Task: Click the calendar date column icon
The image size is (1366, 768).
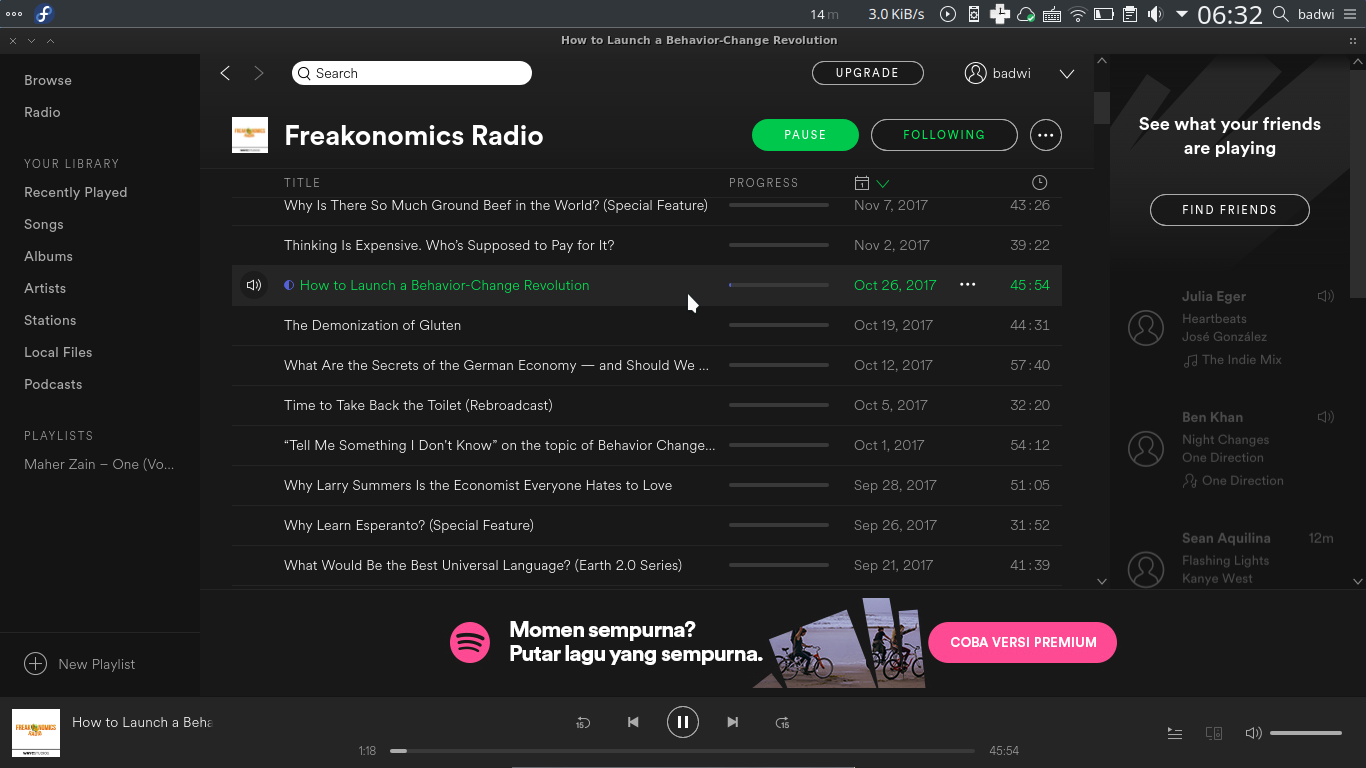Action: pos(862,183)
